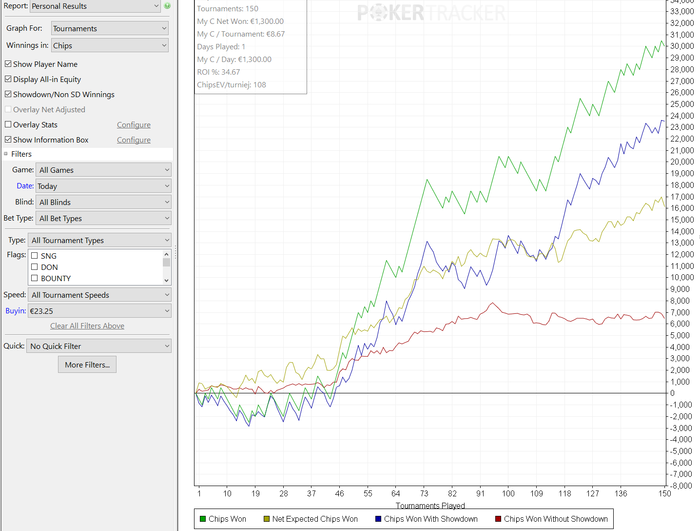Click the Tournaments Played axis title
The image size is (700, 531).
[430, 505]
